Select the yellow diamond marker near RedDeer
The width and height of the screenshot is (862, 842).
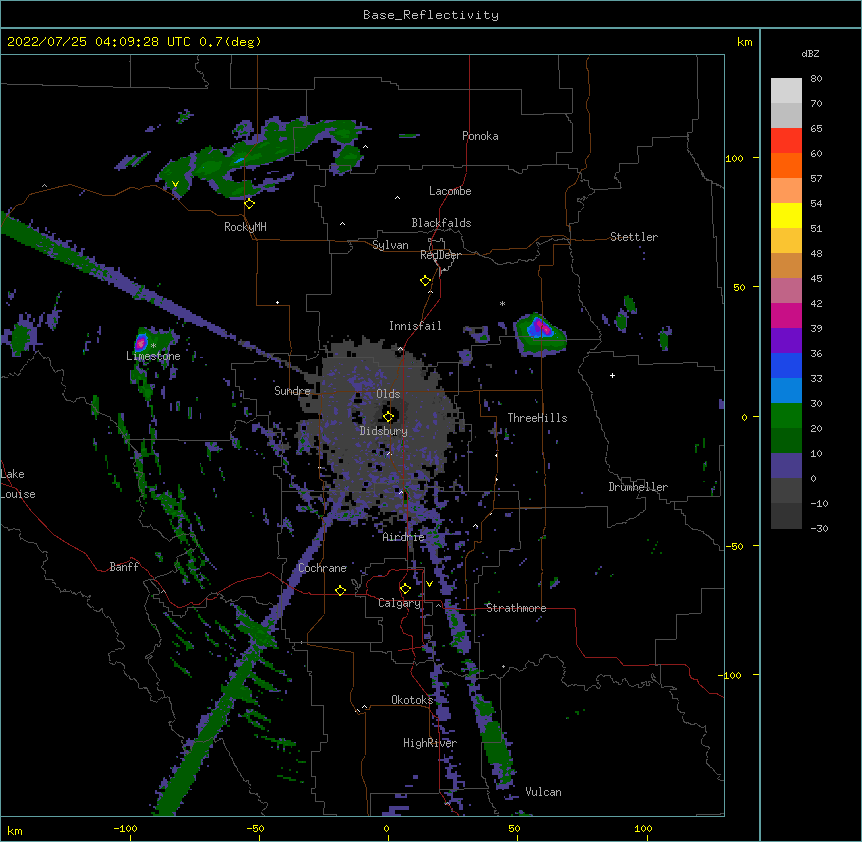(x=426, y=281)
